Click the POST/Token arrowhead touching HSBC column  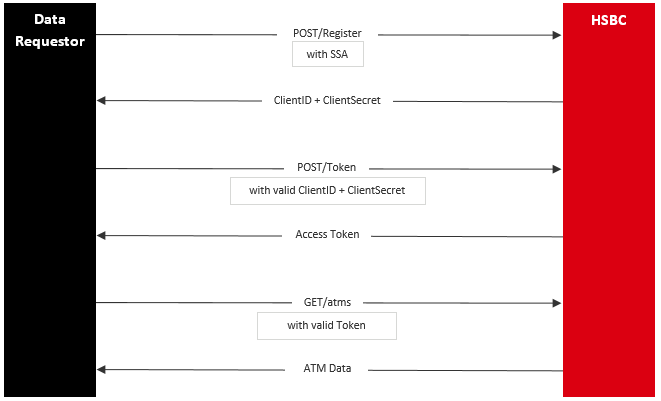coord(557,169)
